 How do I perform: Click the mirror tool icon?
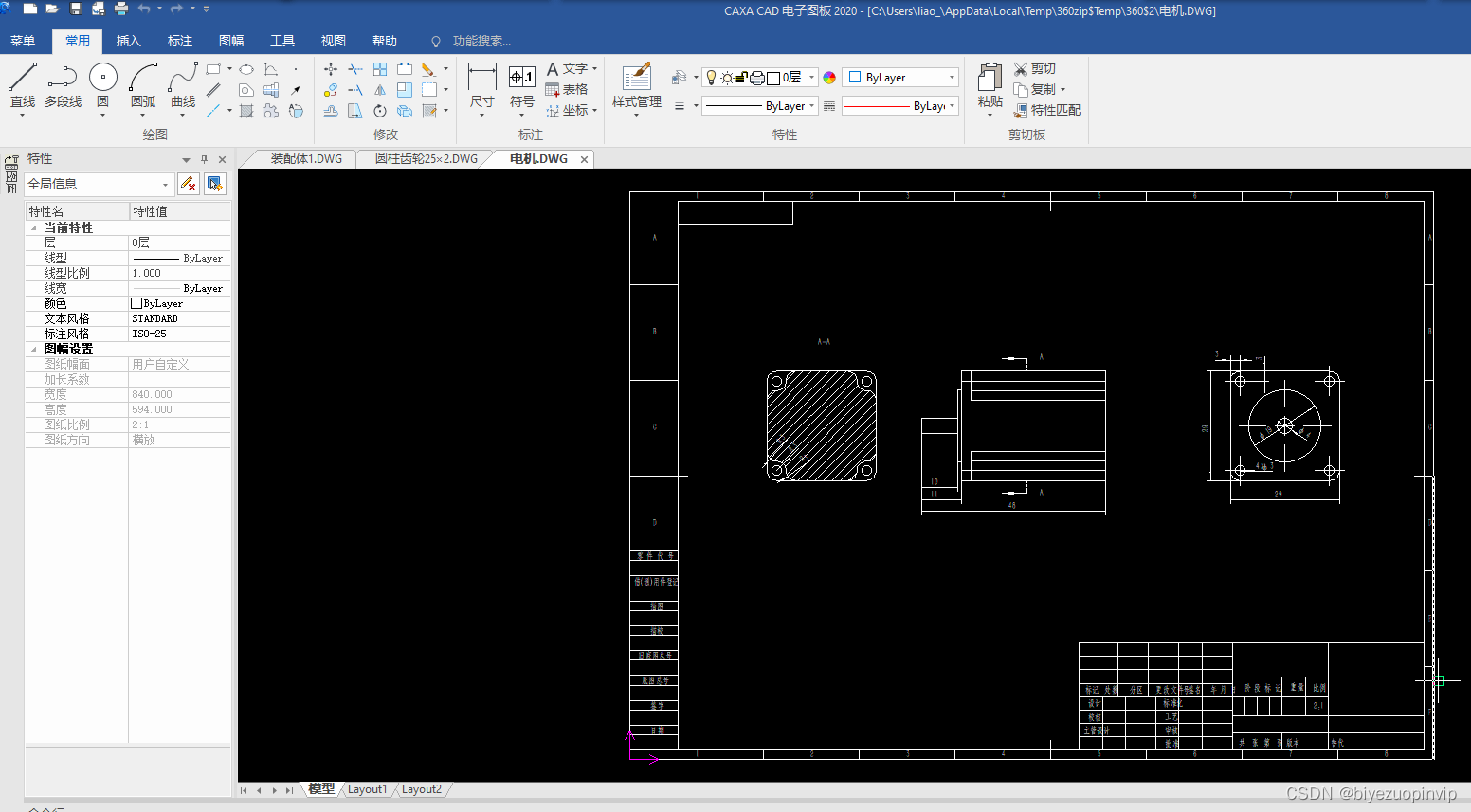tap(380, 90)
